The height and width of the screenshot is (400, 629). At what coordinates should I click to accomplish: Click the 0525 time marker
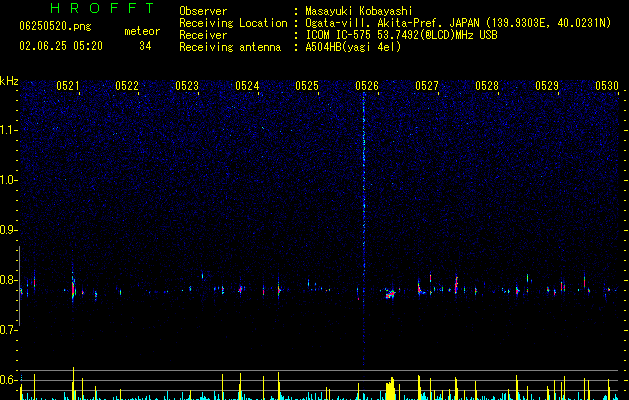click(x=307, y=86)
